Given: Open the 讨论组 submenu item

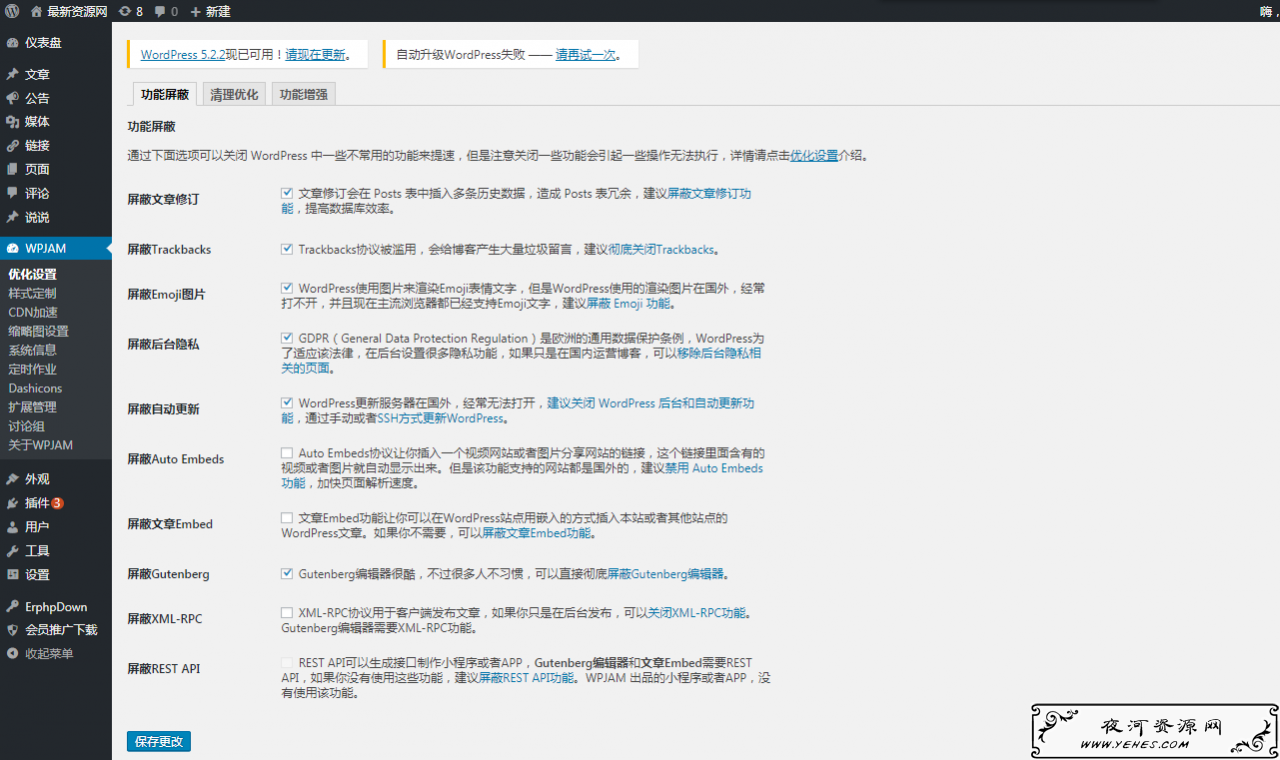Looking at the screenshot, I should [x=27, y=426].
